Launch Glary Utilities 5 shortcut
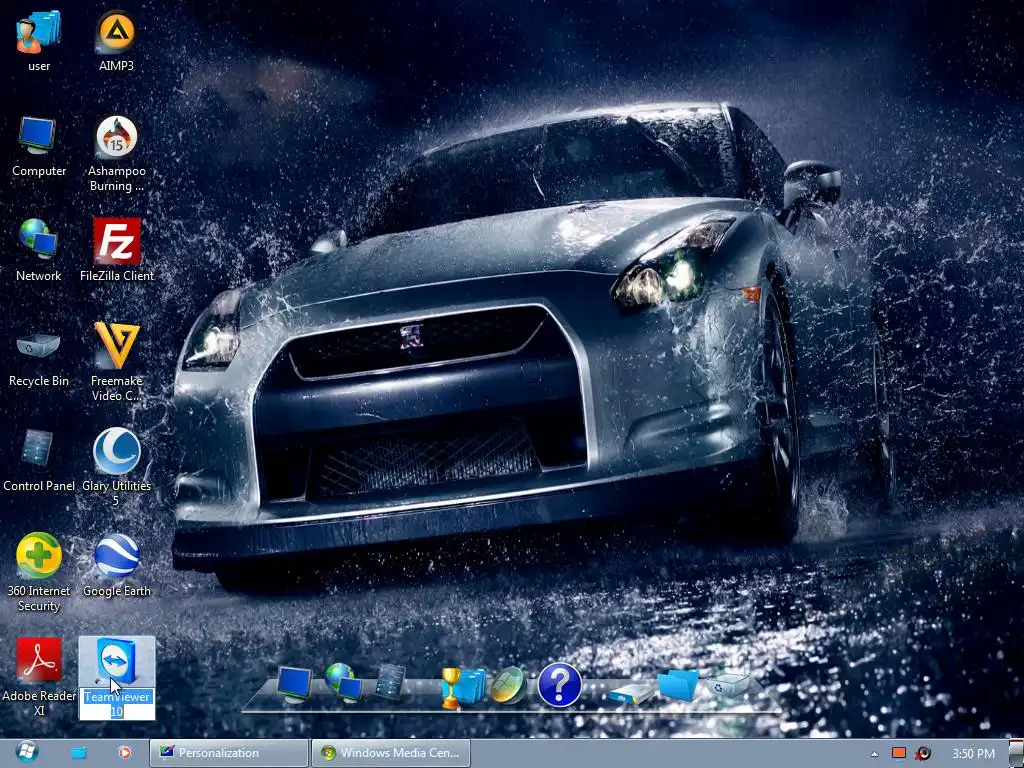 tap(116, 468)
